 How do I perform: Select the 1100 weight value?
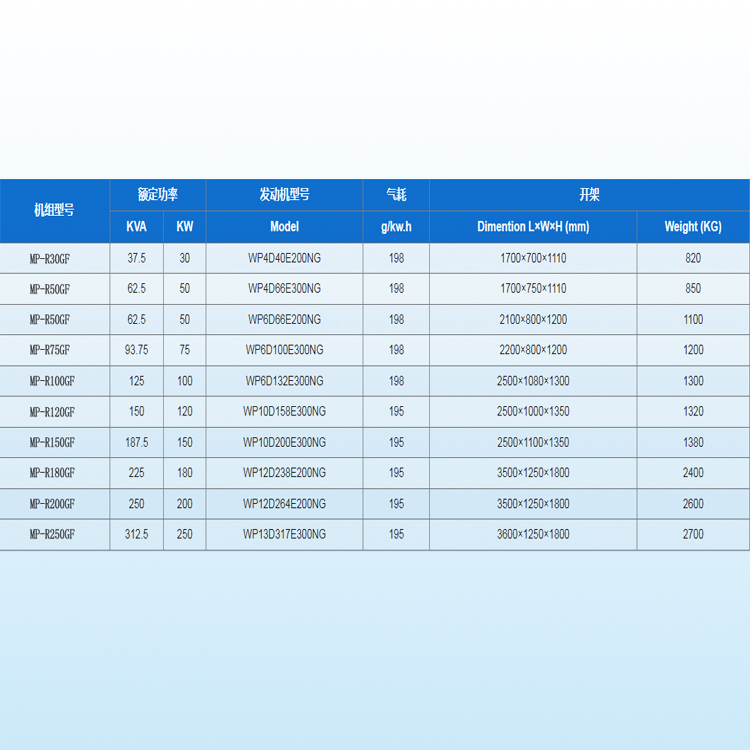click(x=693, y=320)
